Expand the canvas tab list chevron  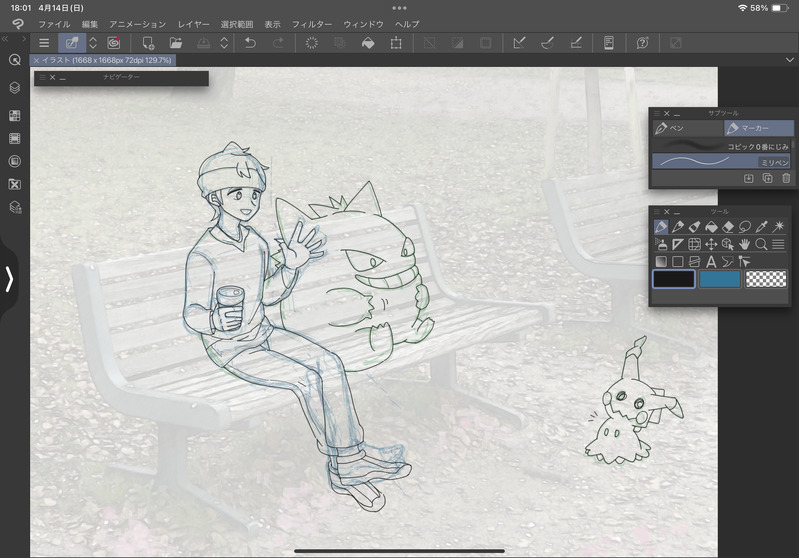click(789, 60)
